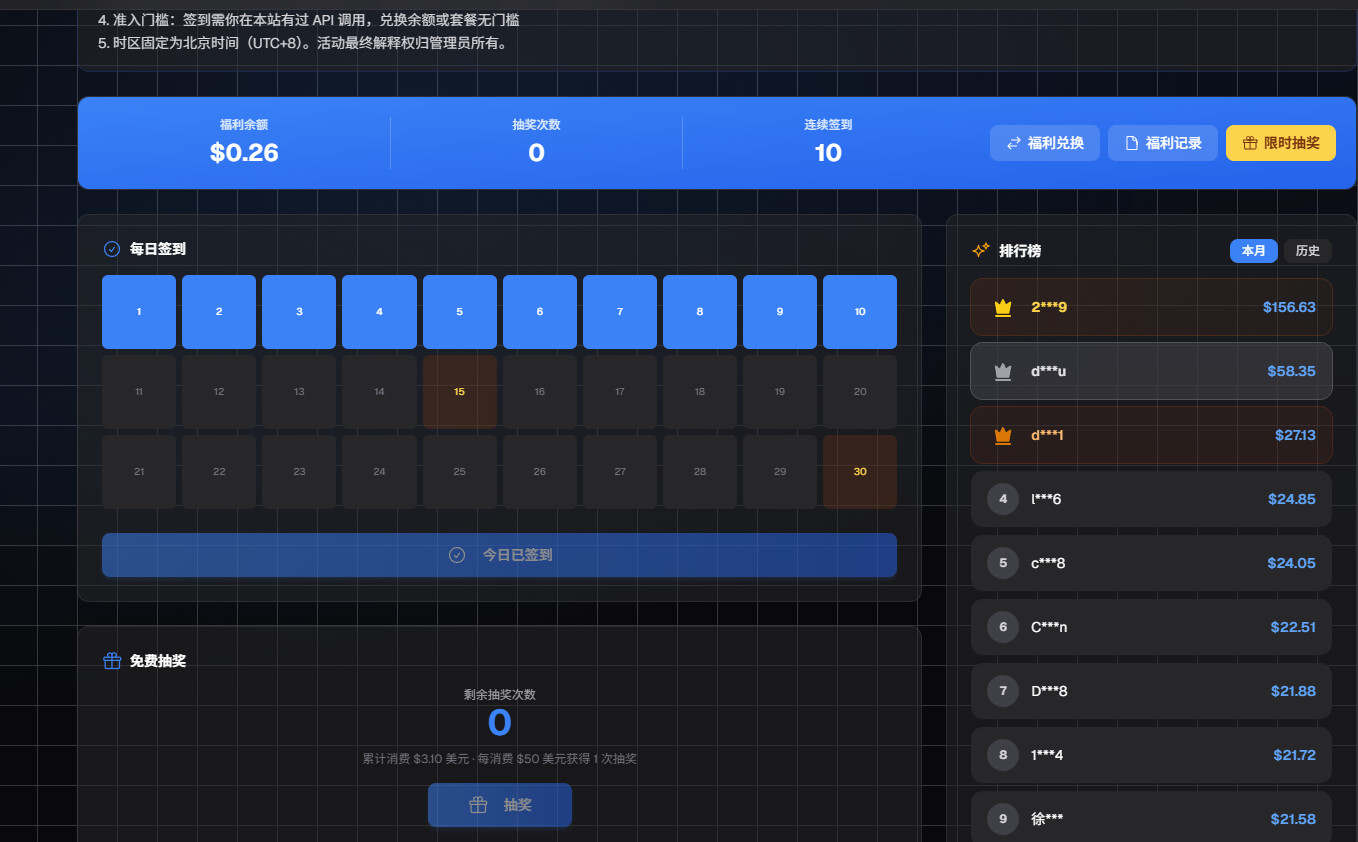Switch leaderboard to 本月 tab
The image size is (1358, 842).
(x=1254, y=251)
